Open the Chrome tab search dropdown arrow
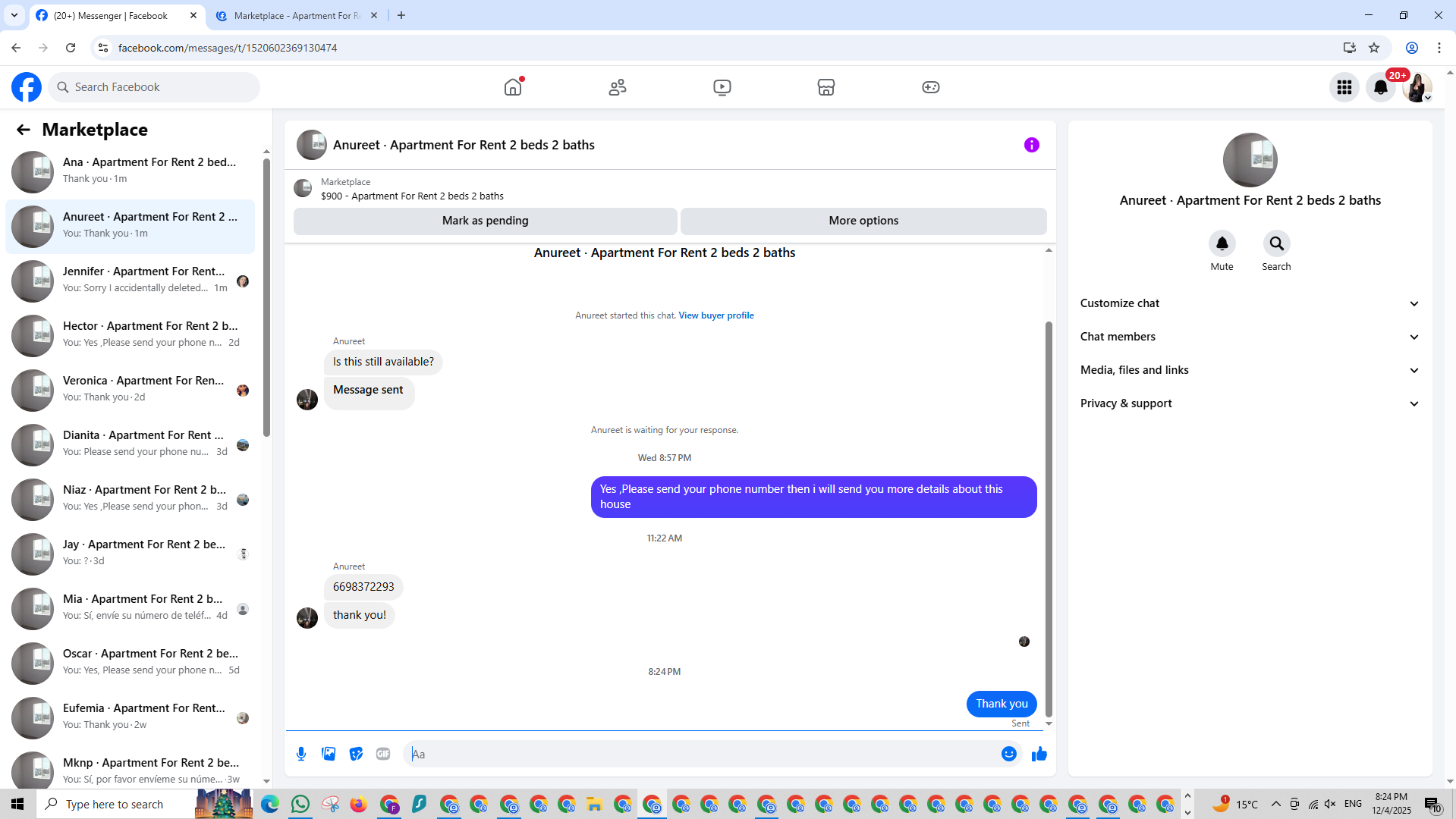Image resolution: width=1456 pixels, height=819 pixels. pyautogui.click(x=14, y=15)
